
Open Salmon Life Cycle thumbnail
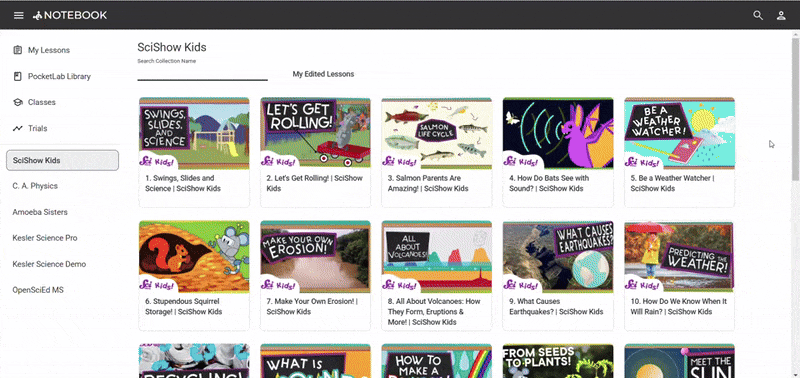(437, 133)
